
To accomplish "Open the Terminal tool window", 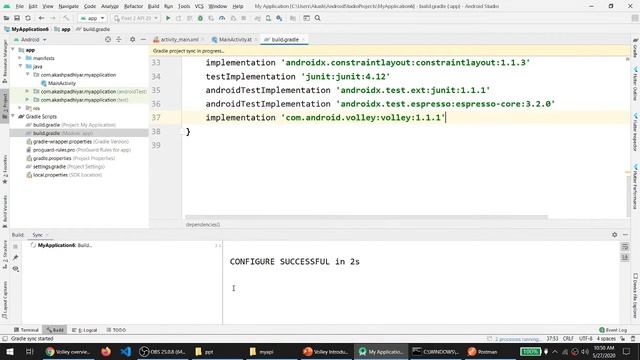I will [x=26, y=330].
